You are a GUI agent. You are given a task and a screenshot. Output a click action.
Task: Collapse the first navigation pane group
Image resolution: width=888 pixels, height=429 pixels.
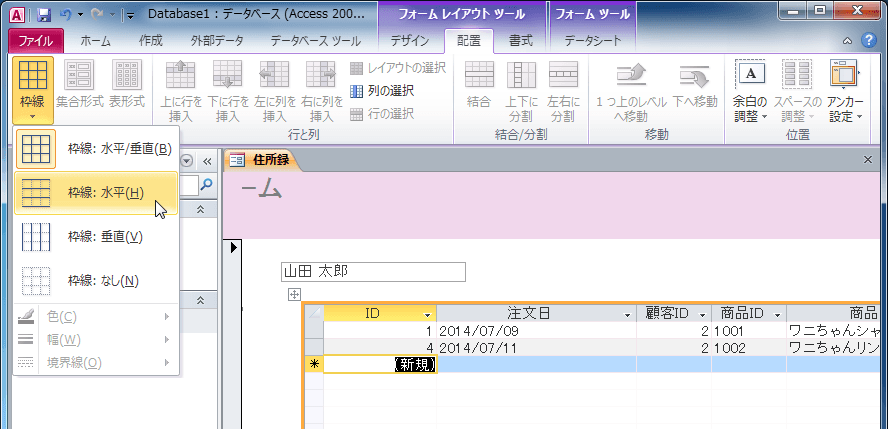click(x=199, y=210)
